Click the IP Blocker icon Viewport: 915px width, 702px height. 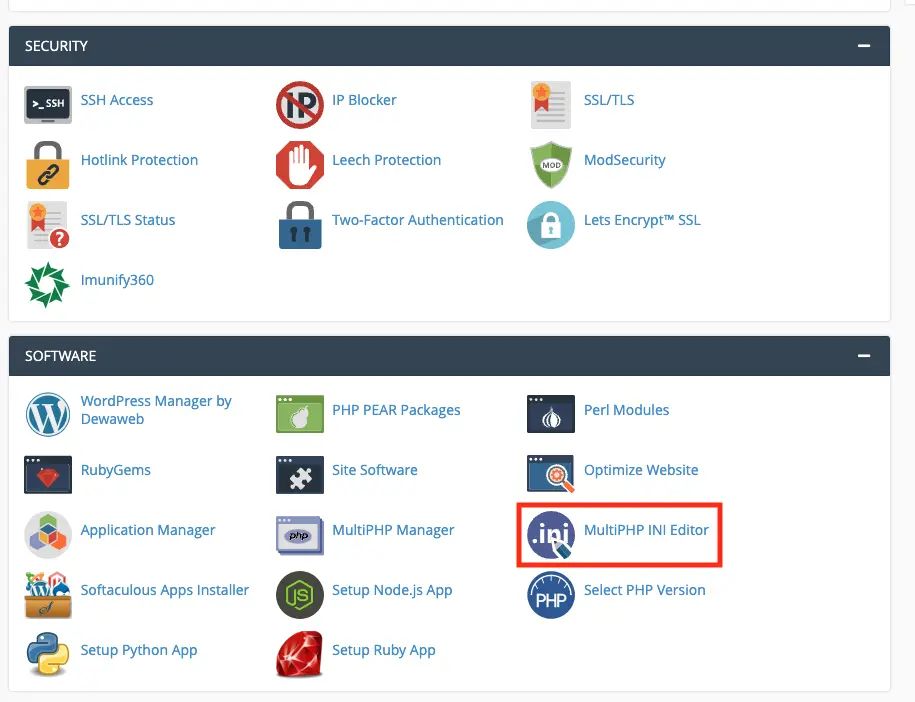click(x=299, y=104)
